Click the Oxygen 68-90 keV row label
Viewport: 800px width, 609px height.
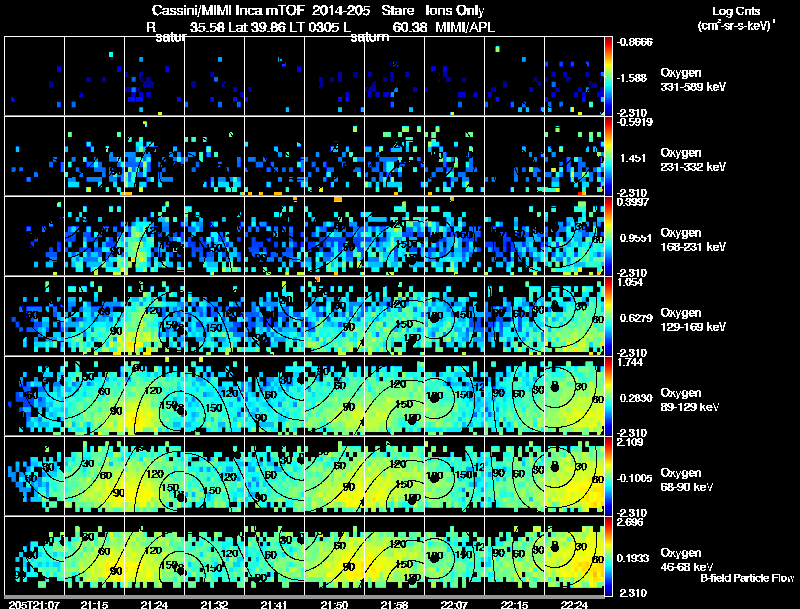[x=687, y=480]
